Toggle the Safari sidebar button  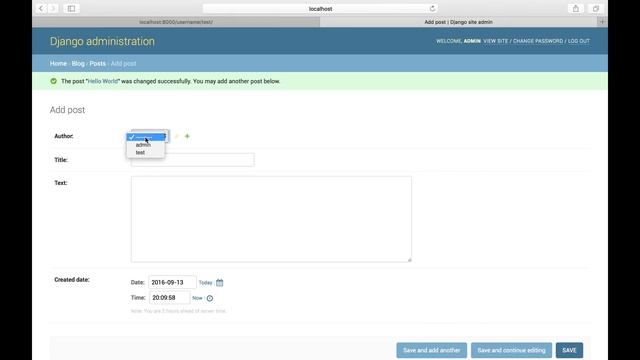click(71, 9)
